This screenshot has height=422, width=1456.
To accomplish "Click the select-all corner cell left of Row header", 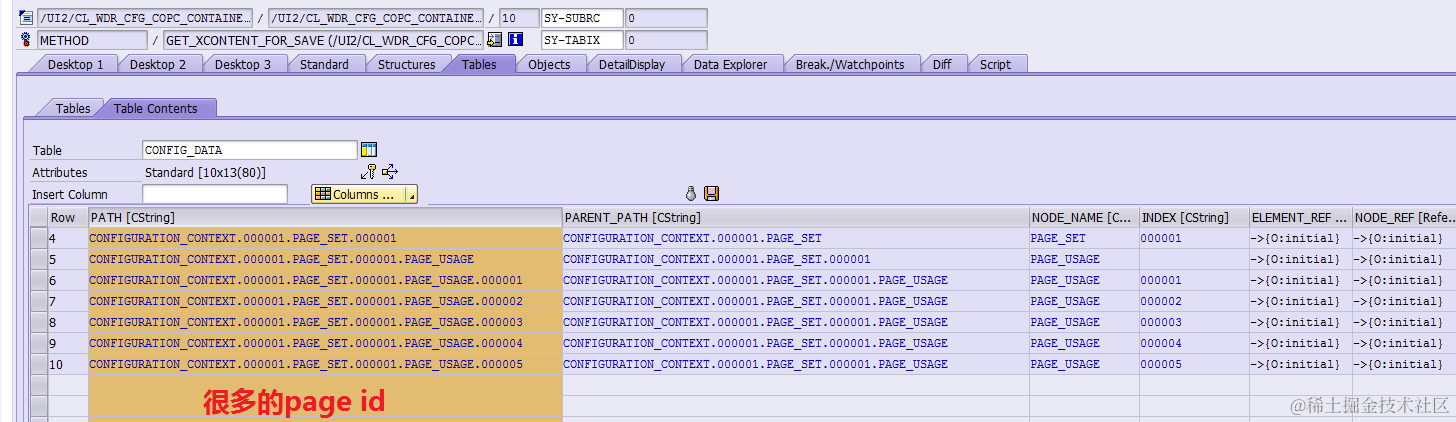I will 38,217.
